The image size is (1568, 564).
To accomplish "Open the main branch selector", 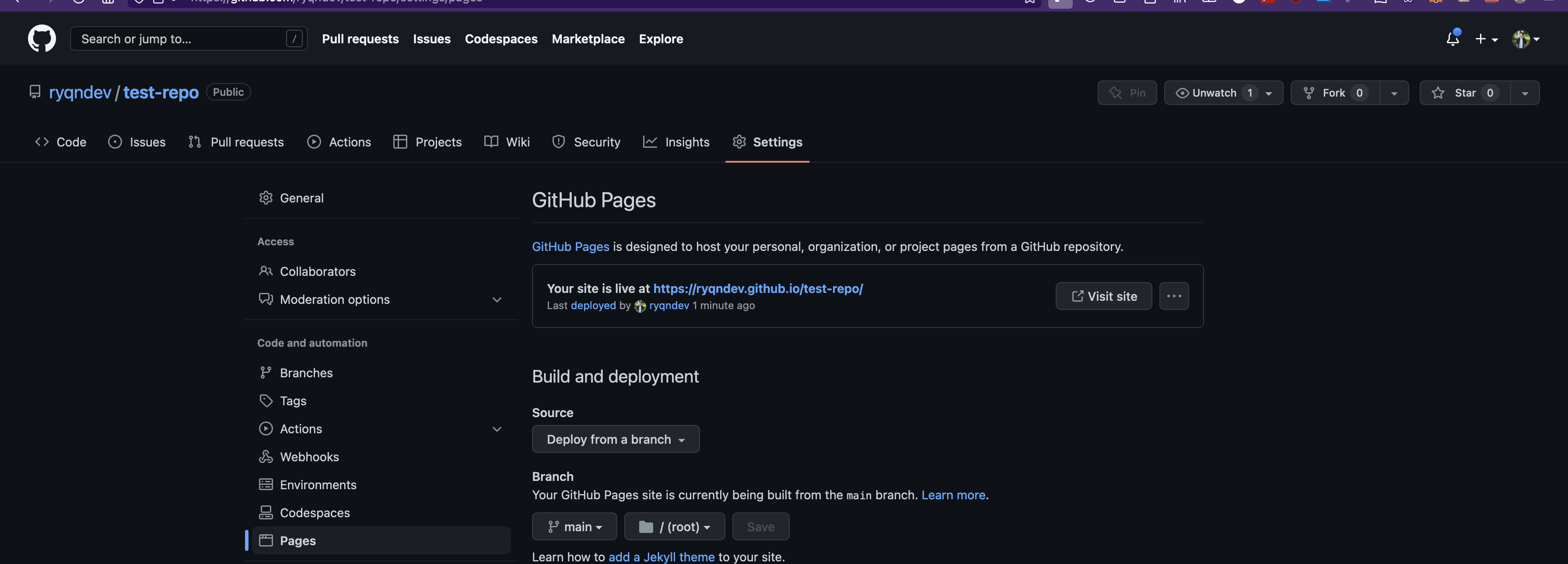I will point(574,527).
